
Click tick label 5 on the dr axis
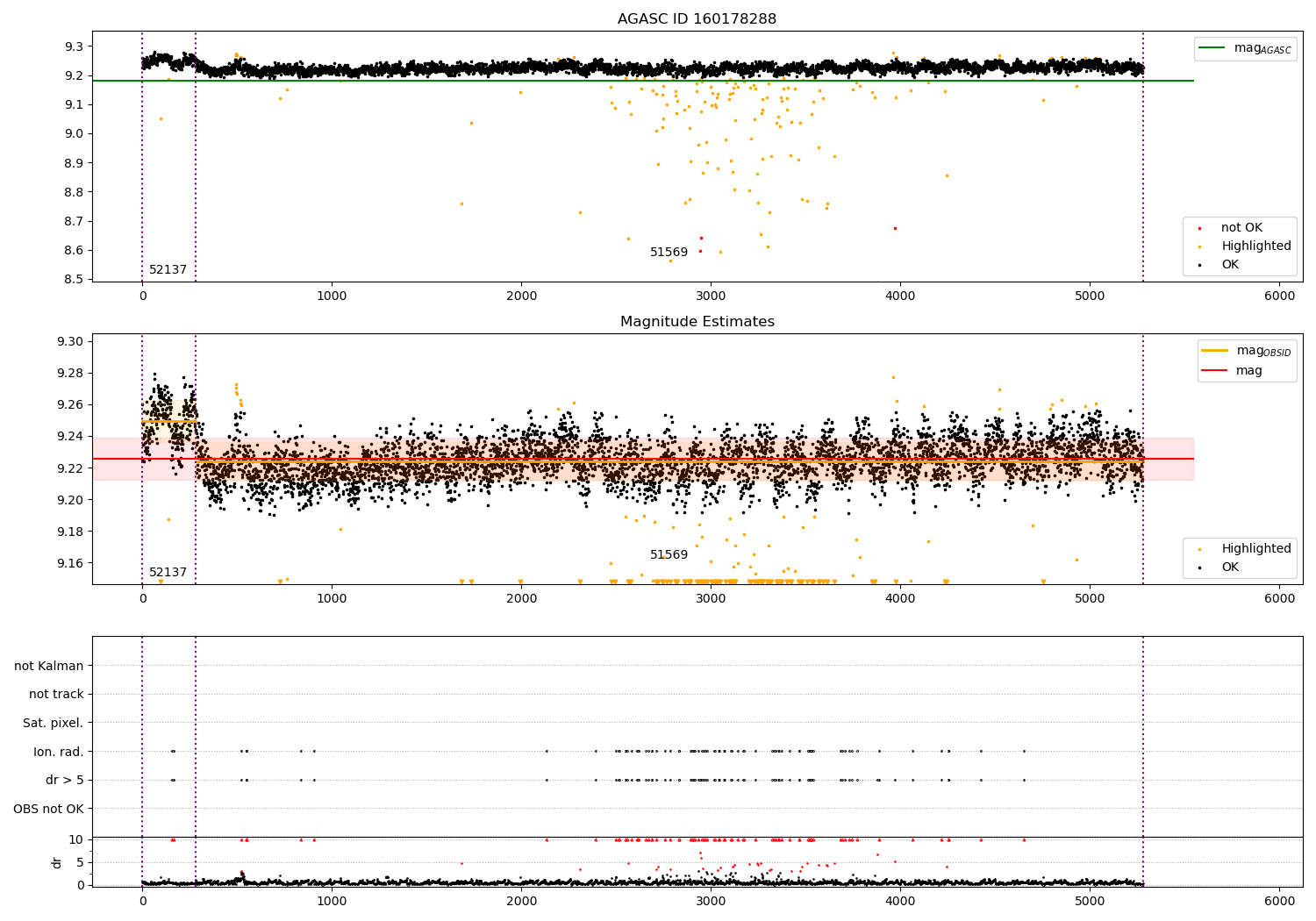point(81,863)
